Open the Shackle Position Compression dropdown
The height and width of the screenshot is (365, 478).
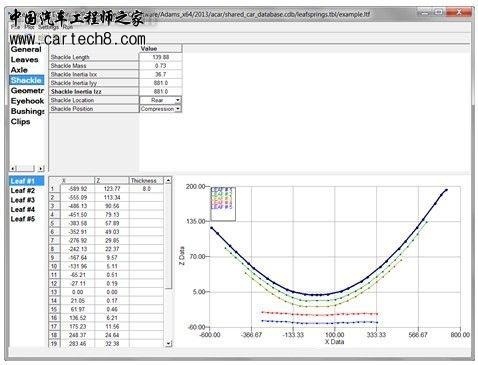(160, 109)
